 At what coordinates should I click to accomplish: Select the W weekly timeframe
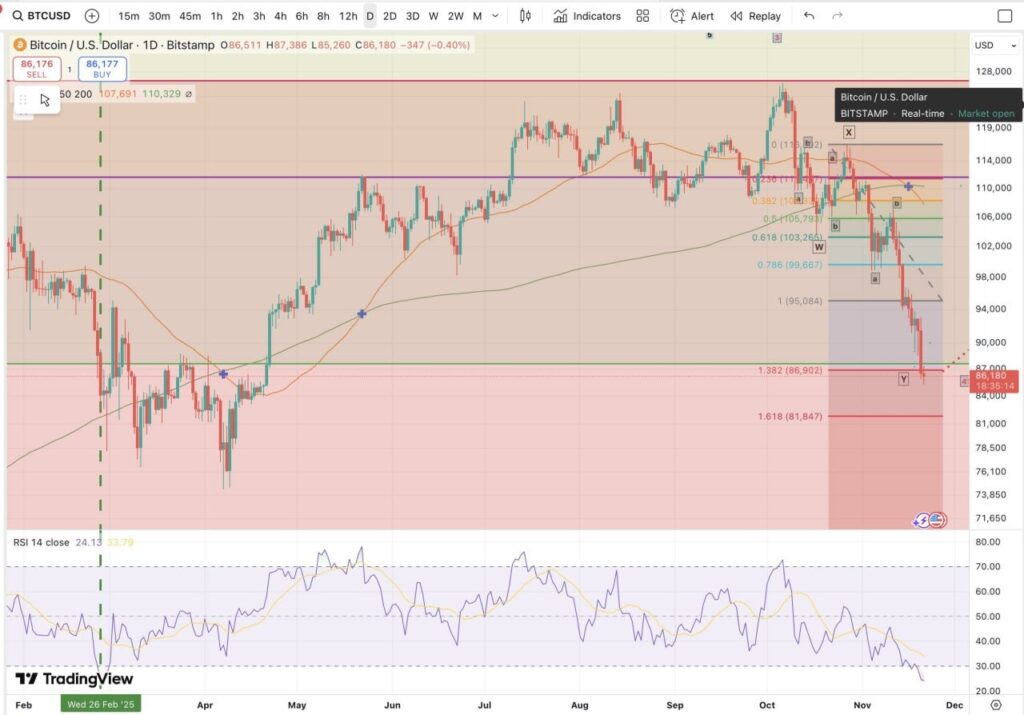click(x=433, y=16)
